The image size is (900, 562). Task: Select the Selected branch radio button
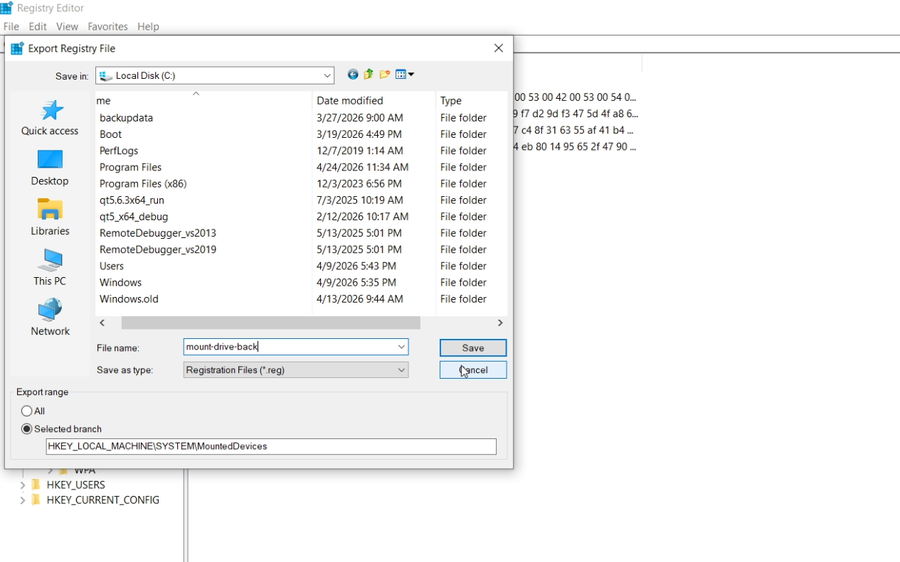[x=26, y=429]
